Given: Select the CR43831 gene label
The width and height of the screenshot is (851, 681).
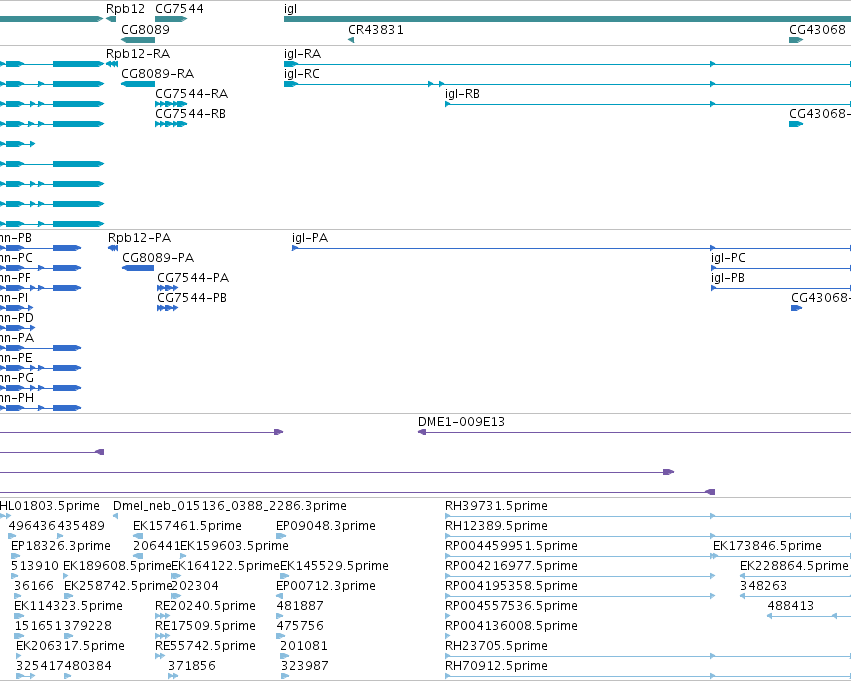Looking at the screenshot, I should point(376,30).
